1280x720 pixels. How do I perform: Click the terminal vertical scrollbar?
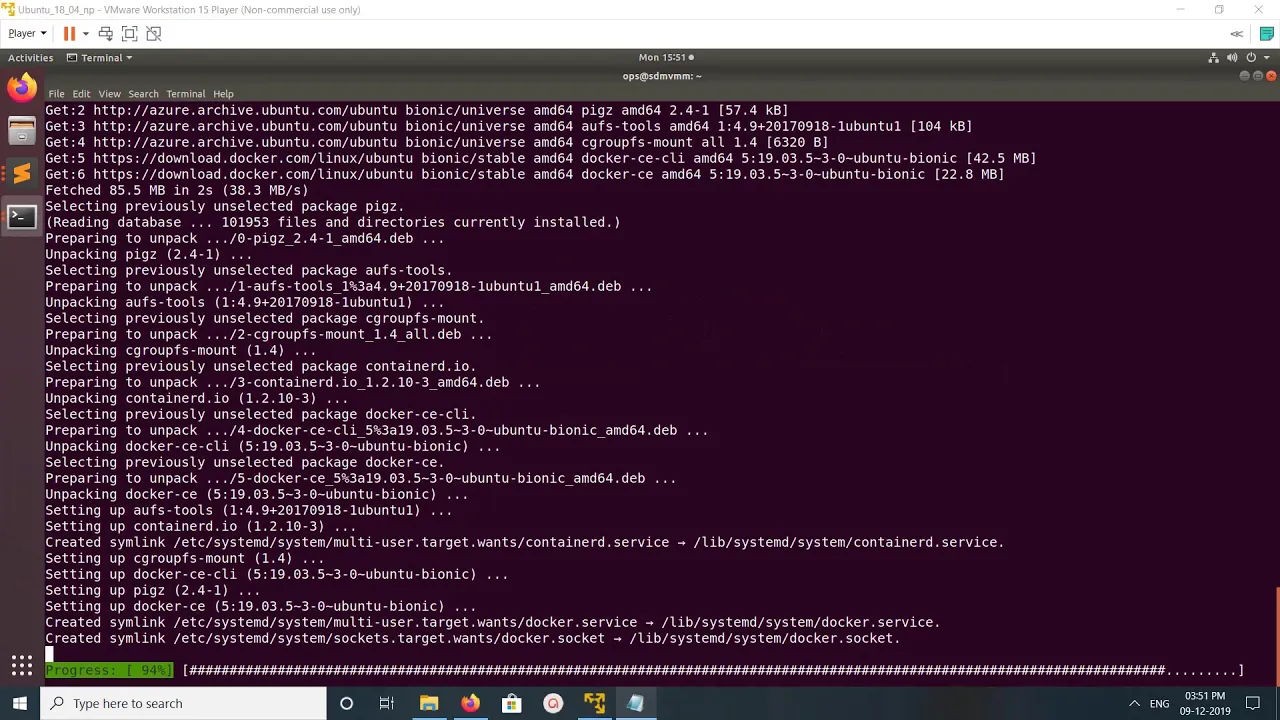pos(1276,635)
